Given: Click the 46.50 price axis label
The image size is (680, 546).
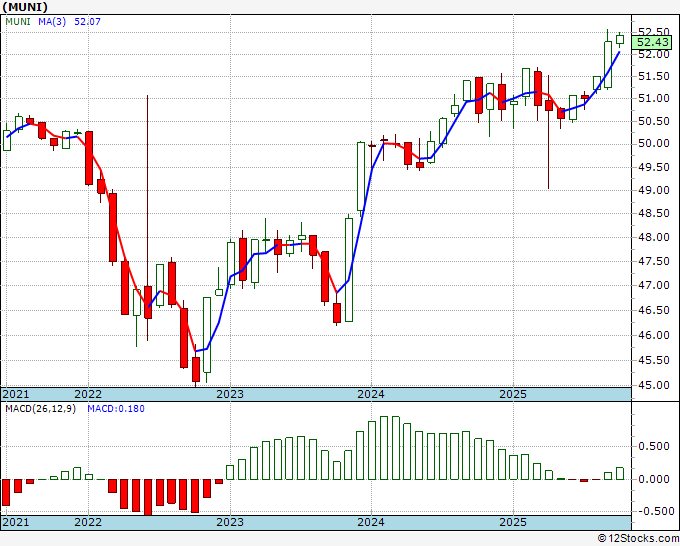Looking at the screenshot, I should [x=654, y=310].
